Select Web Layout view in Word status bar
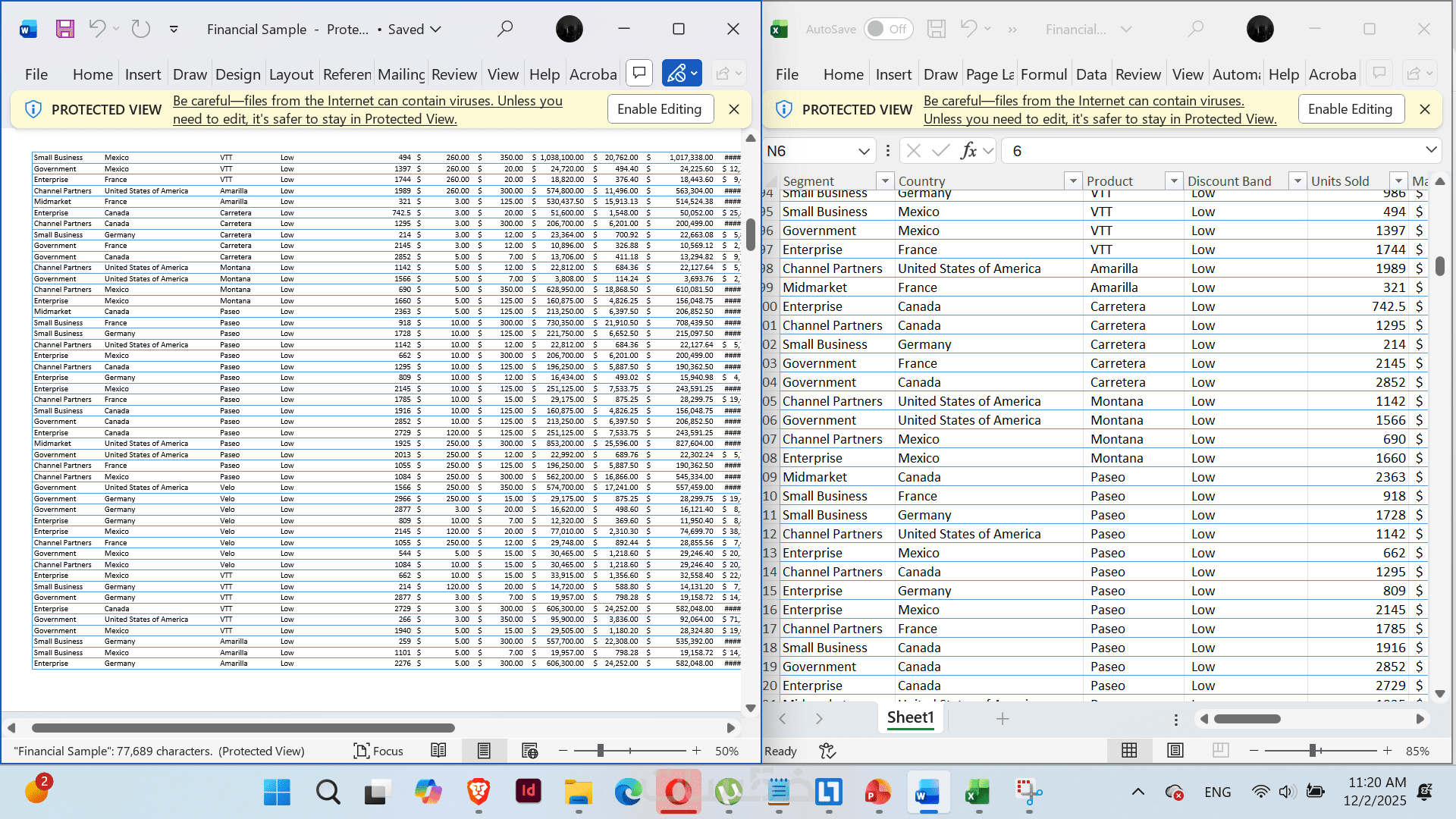 (x=529, y=751)
